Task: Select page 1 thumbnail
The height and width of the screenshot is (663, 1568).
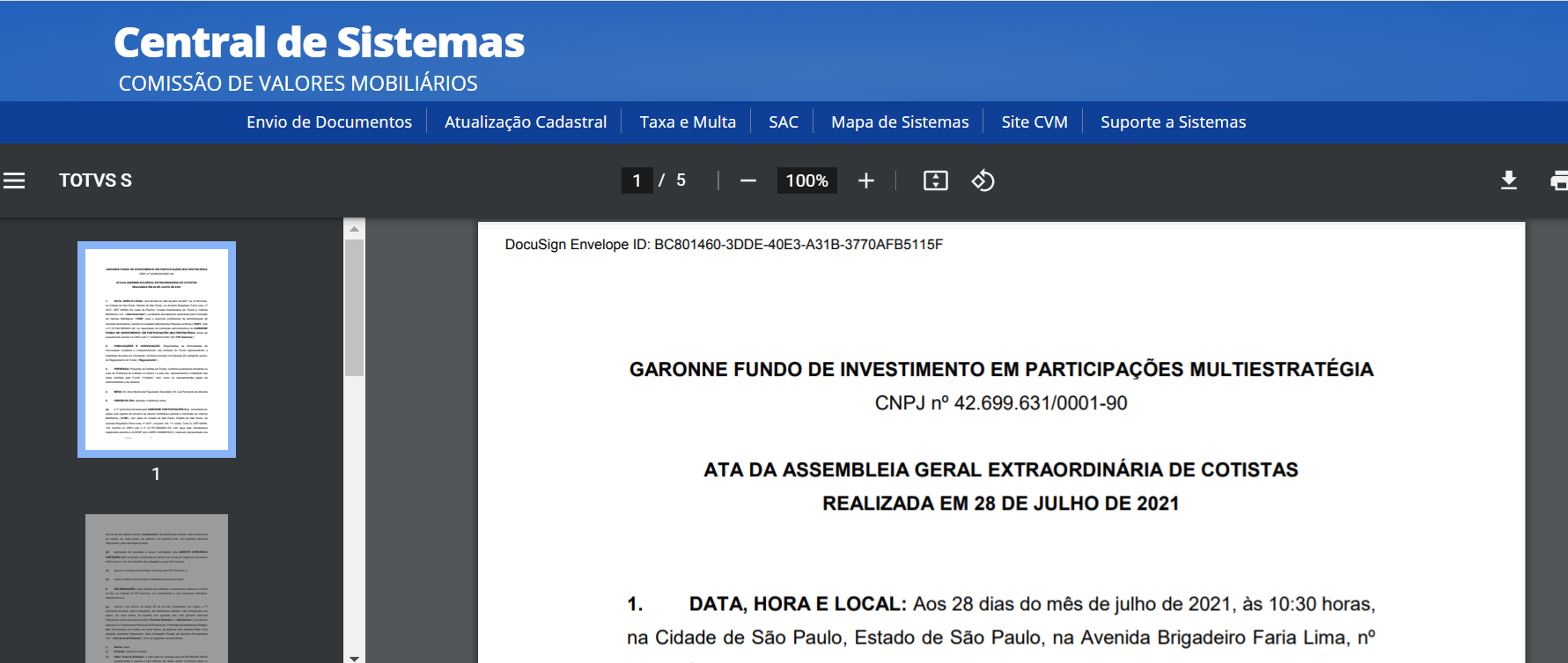Action: 157,350
